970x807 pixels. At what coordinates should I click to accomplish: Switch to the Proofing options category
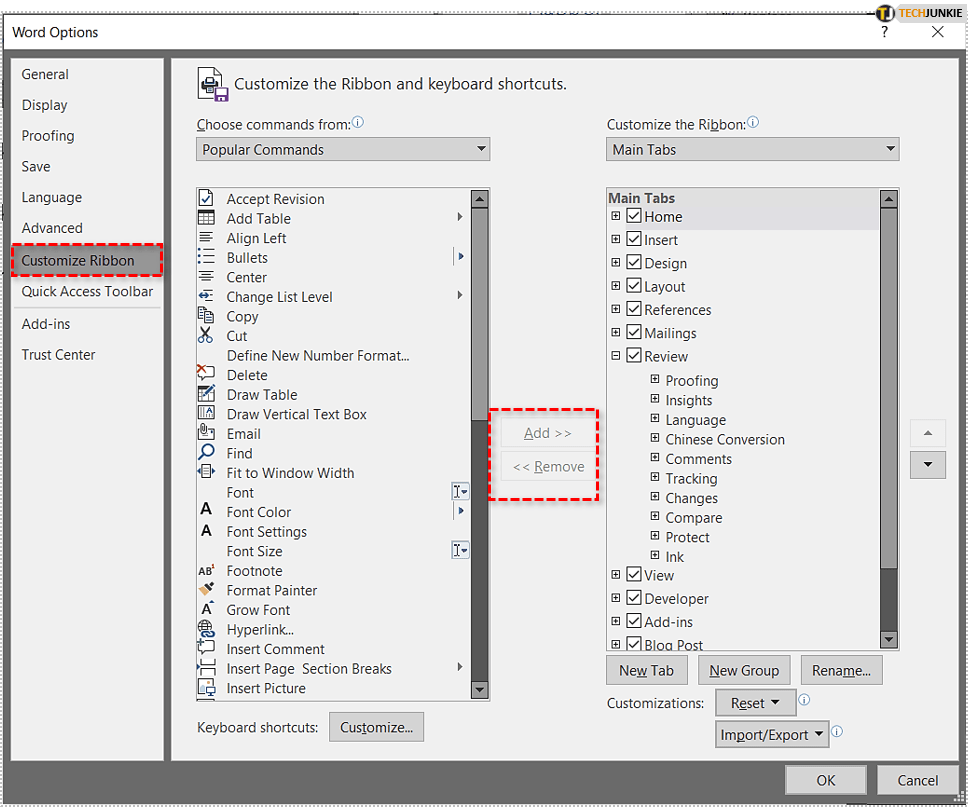[x=48, y=136]
